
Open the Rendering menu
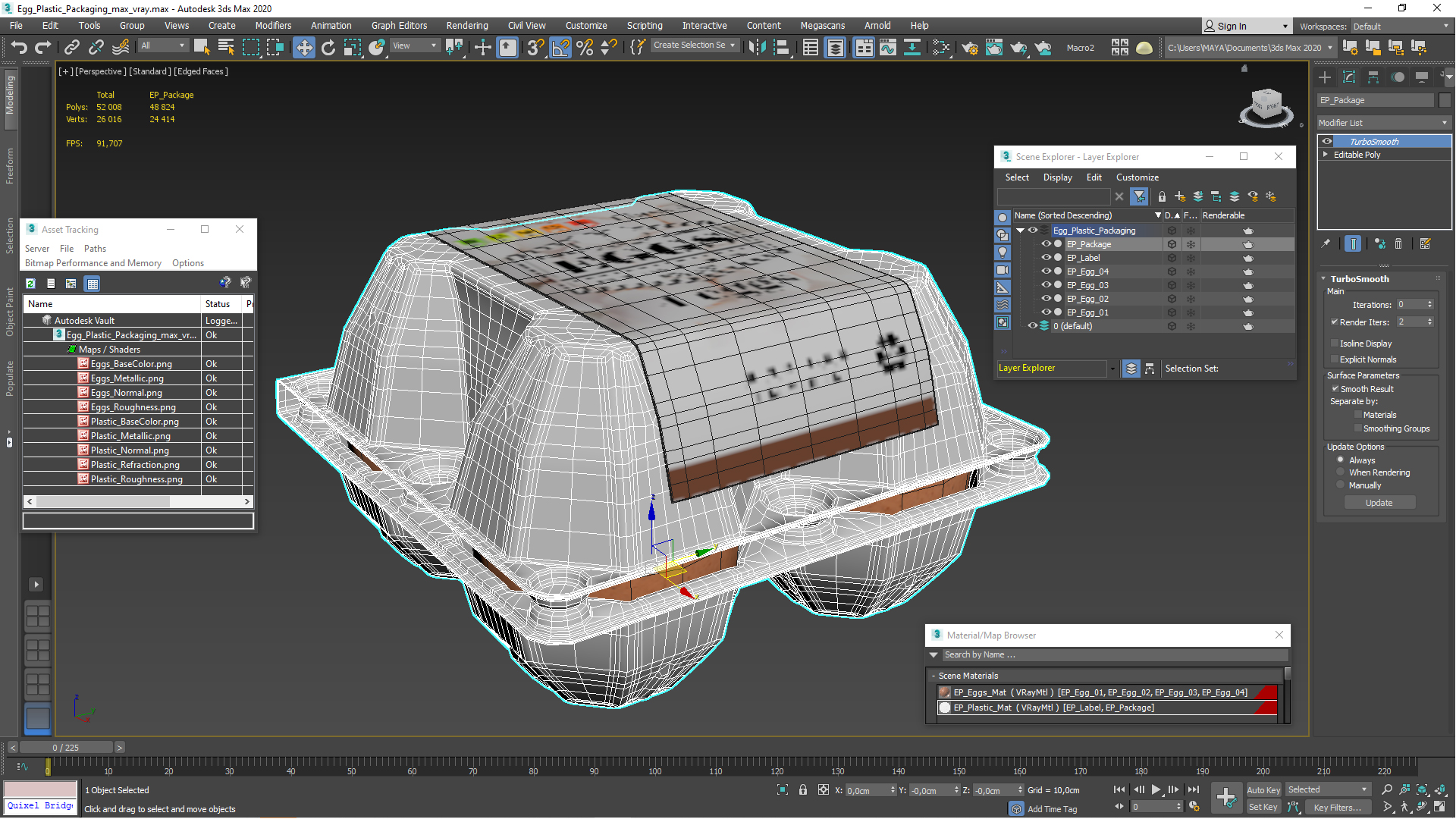tap(466, 26)
